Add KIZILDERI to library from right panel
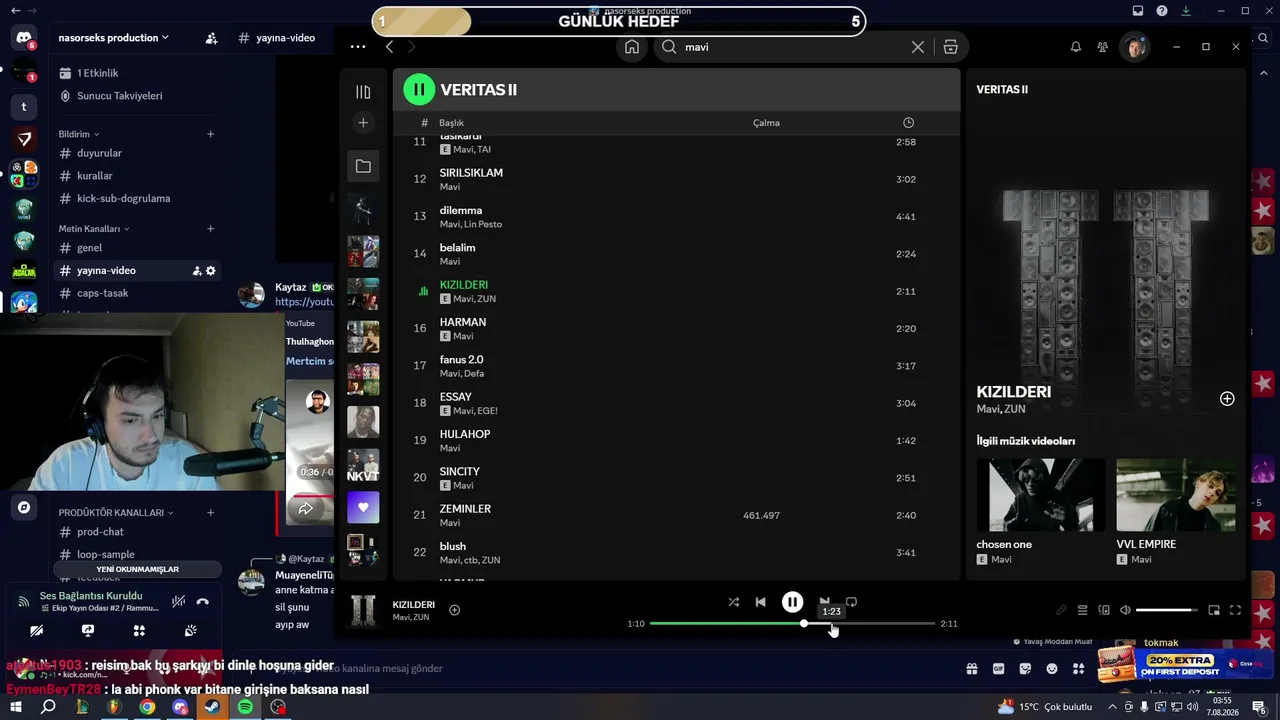Viewport: 1280px width, 720px height. [x=1227, y=399]
